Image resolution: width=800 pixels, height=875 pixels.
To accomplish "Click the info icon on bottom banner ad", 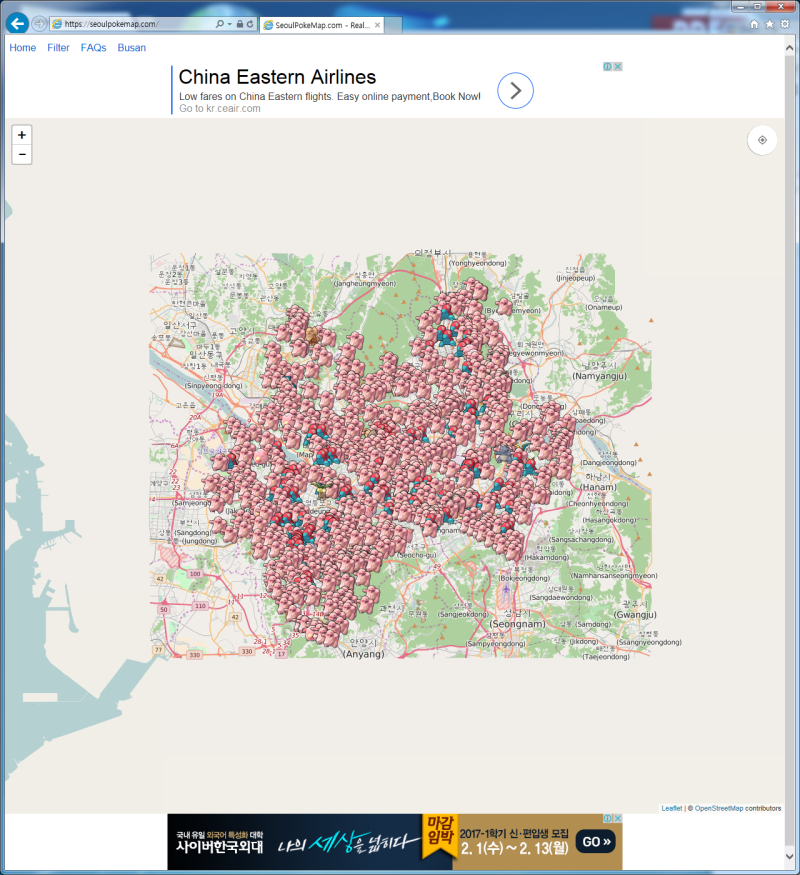I will coord(608,818).
